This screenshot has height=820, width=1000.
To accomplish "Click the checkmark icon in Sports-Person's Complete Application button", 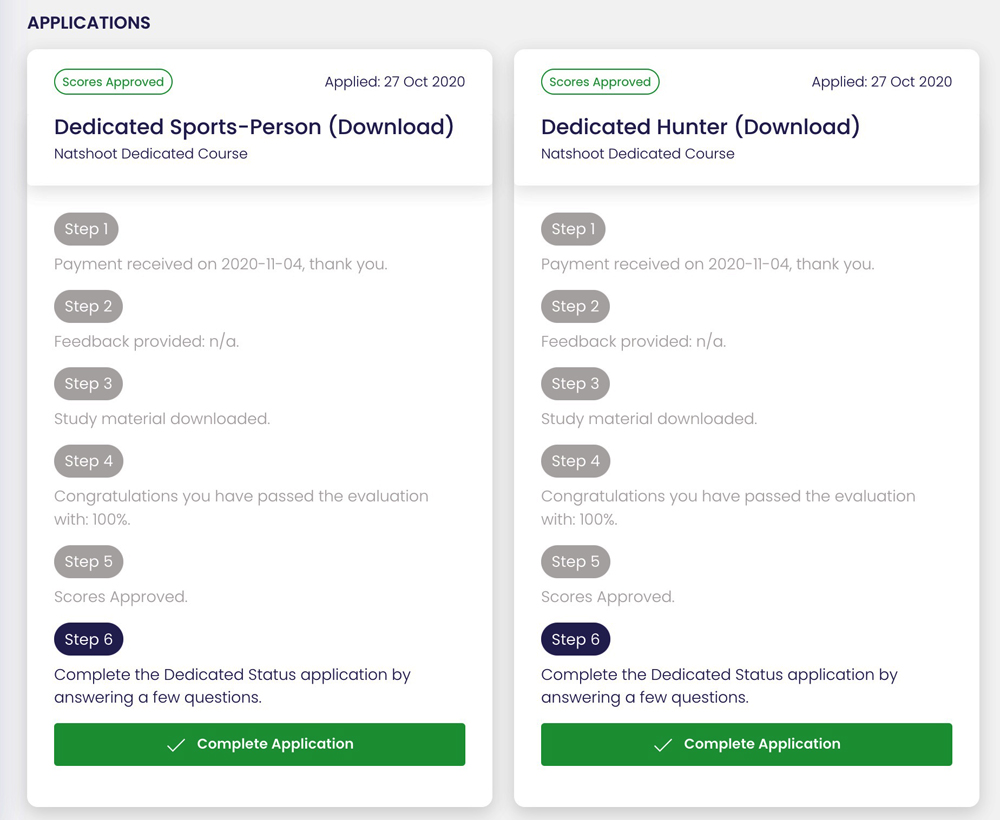I will click(177, 744).
